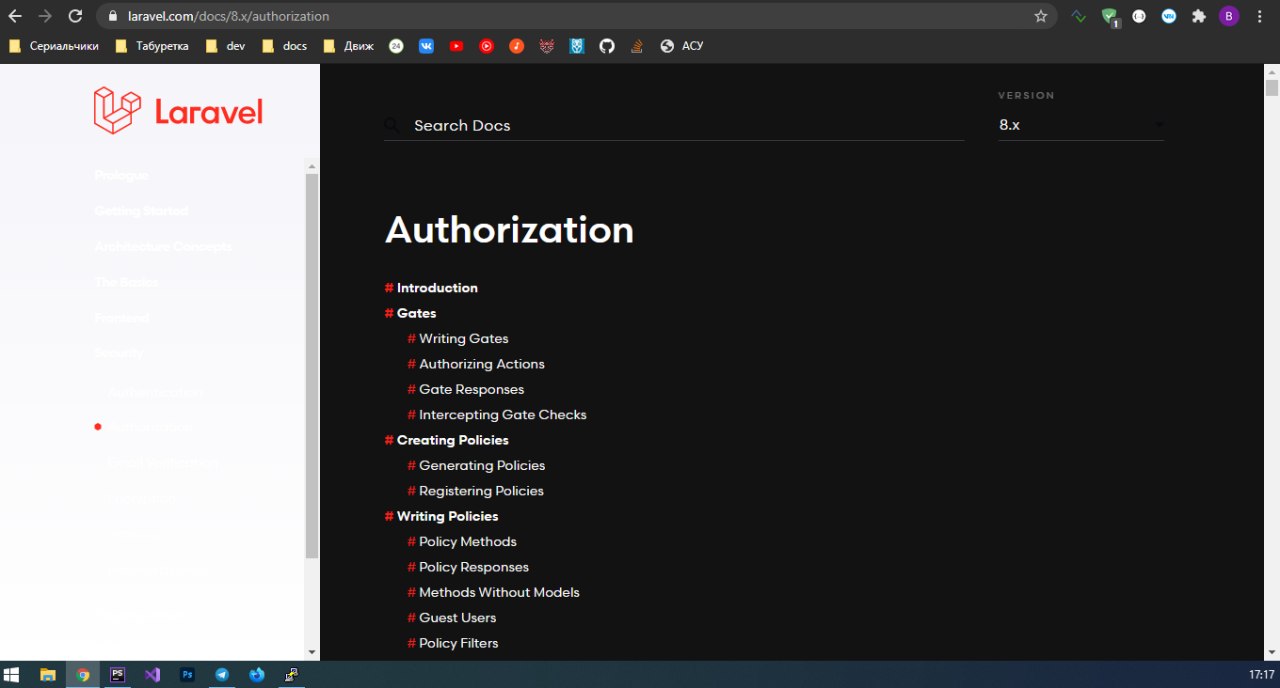Open Telegram from the taskbar
Viewport: 1280px width, 688px height.
click(222, 675)
